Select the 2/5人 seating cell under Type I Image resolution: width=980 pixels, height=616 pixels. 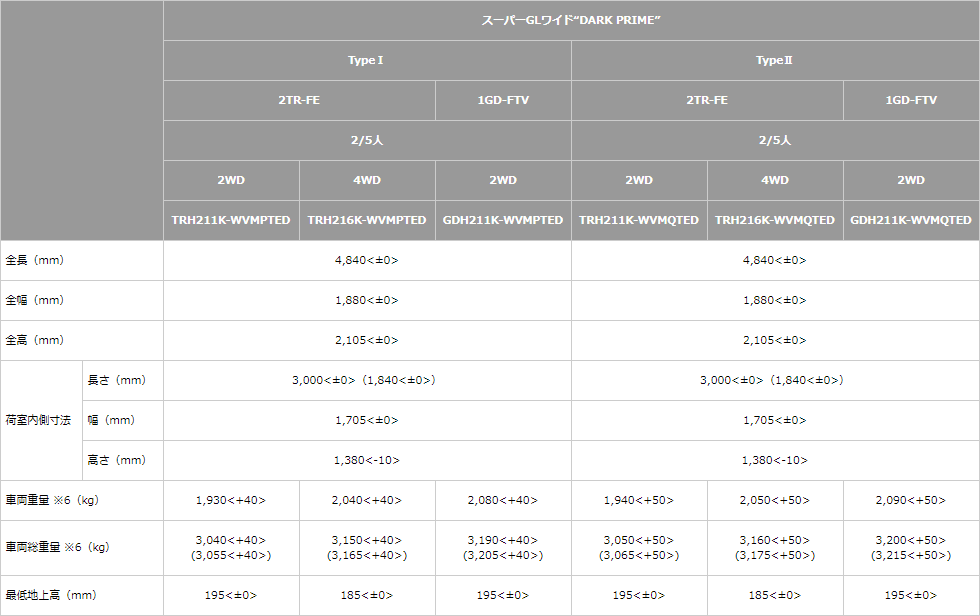click(x=367, y=140)
